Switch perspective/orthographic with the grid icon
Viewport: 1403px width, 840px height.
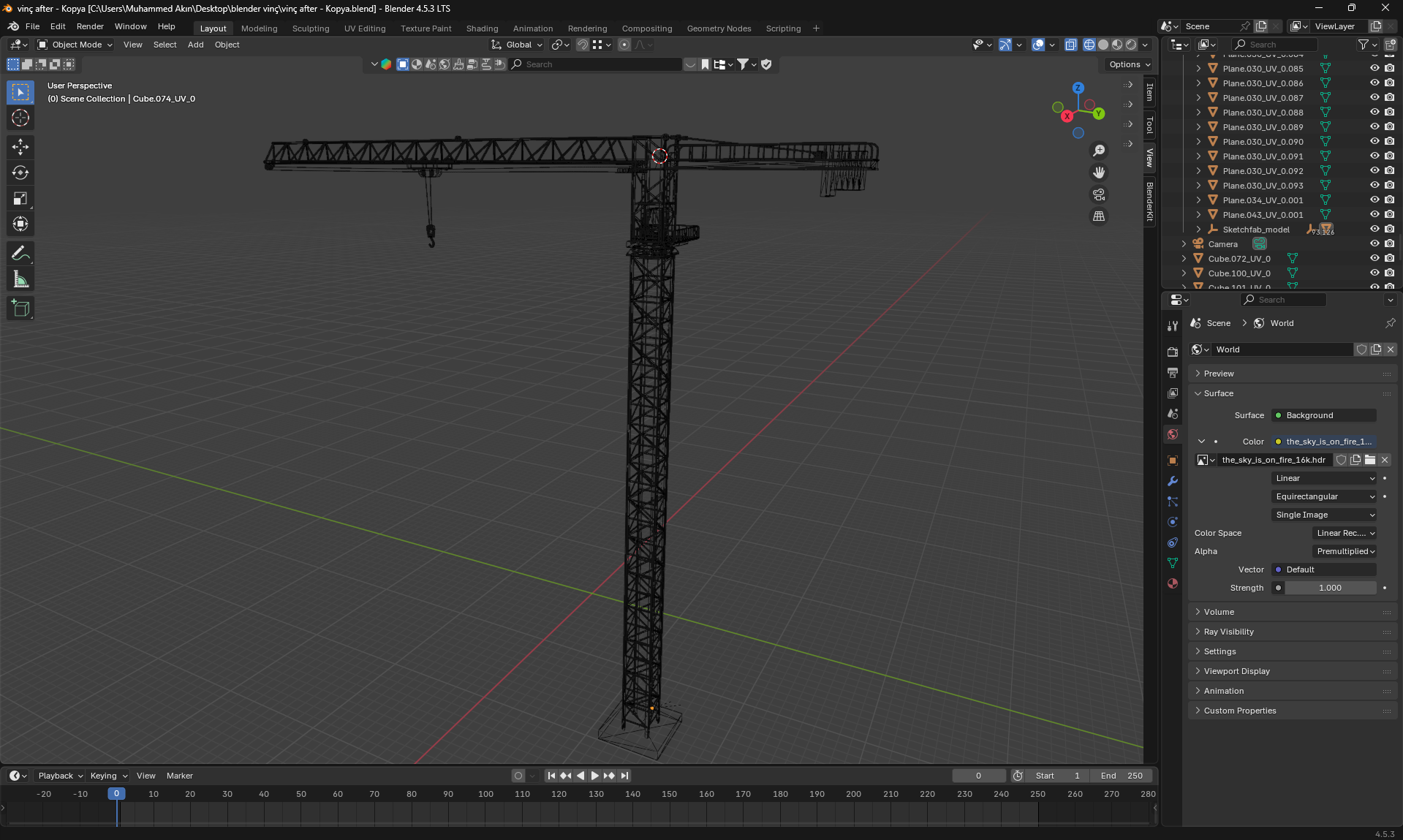(1099, 216)
